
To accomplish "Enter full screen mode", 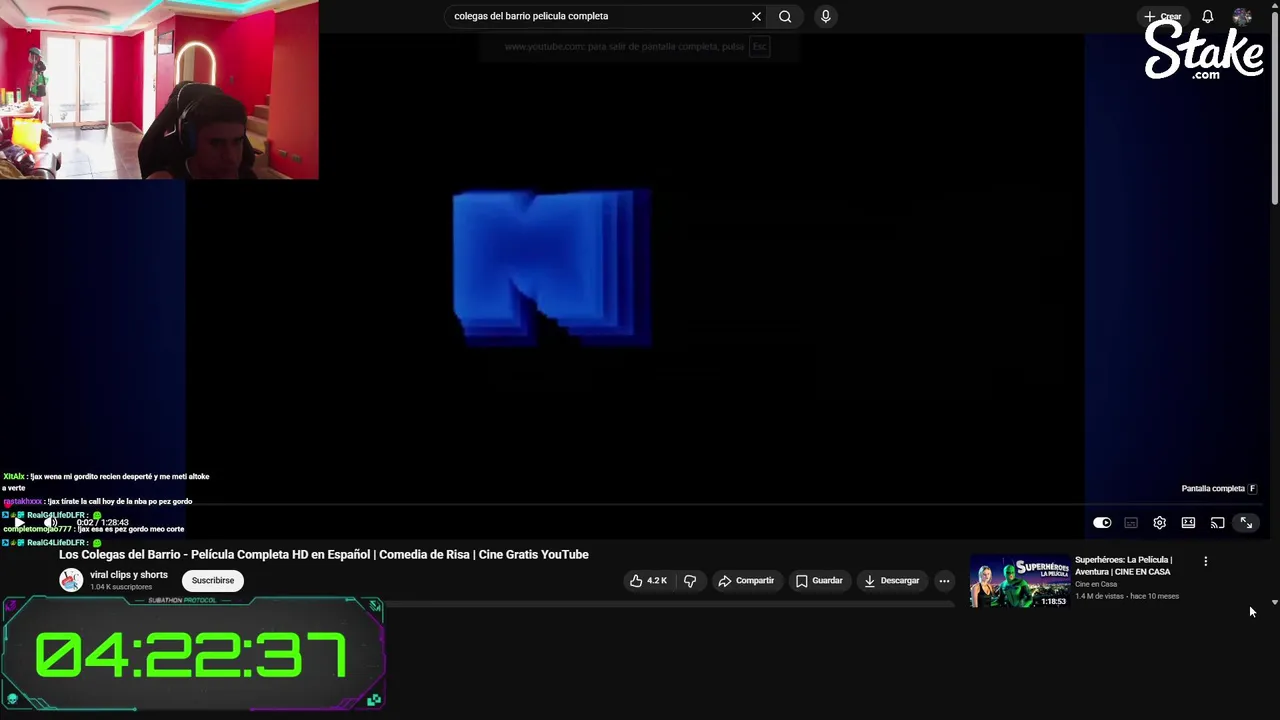I will (1246, 523).
